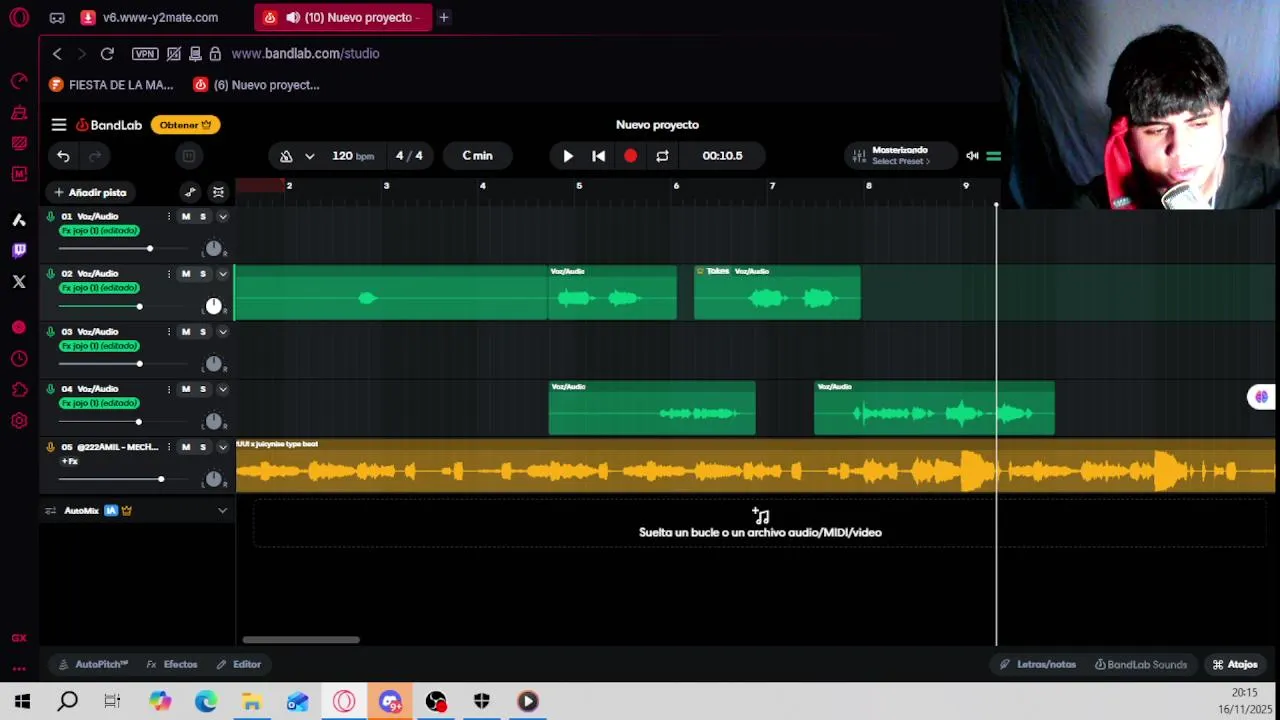
Task: Reload the page in the browser
Action: [x=107, y=53]
